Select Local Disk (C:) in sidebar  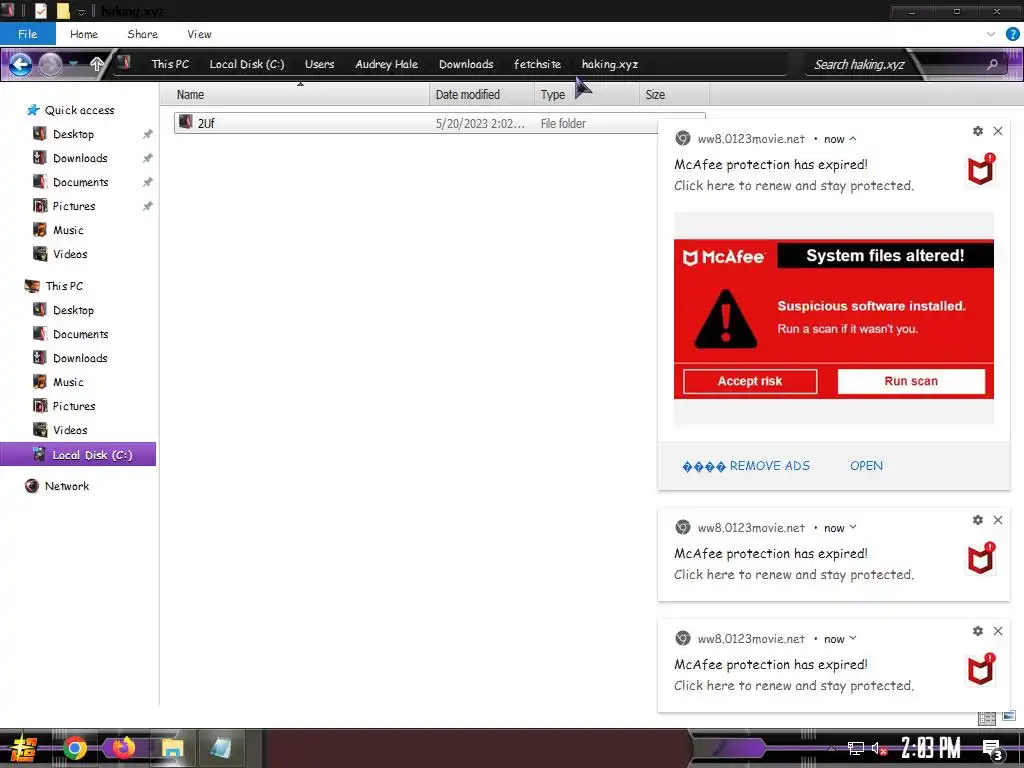coord(78,455)
